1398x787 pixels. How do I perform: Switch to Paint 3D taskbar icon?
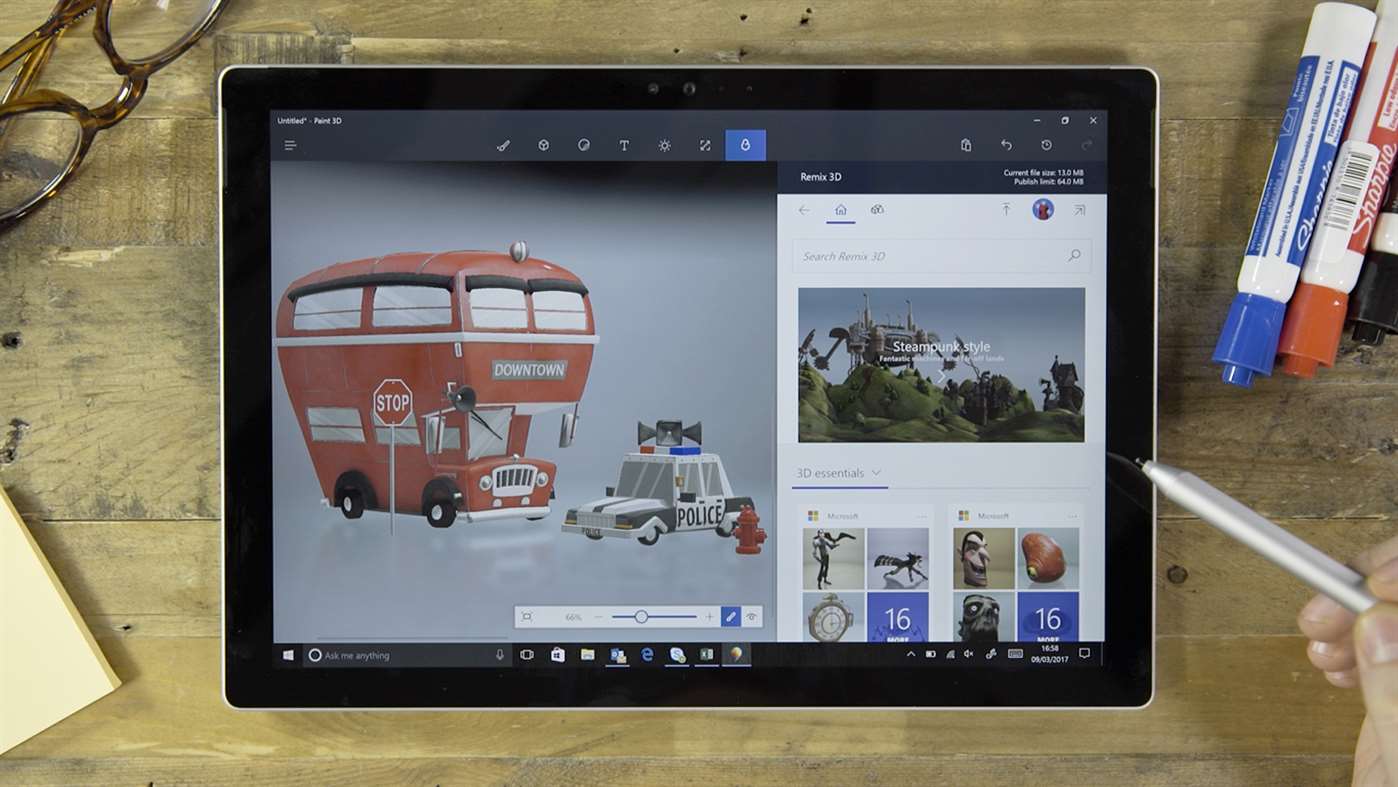coord(737,655)
